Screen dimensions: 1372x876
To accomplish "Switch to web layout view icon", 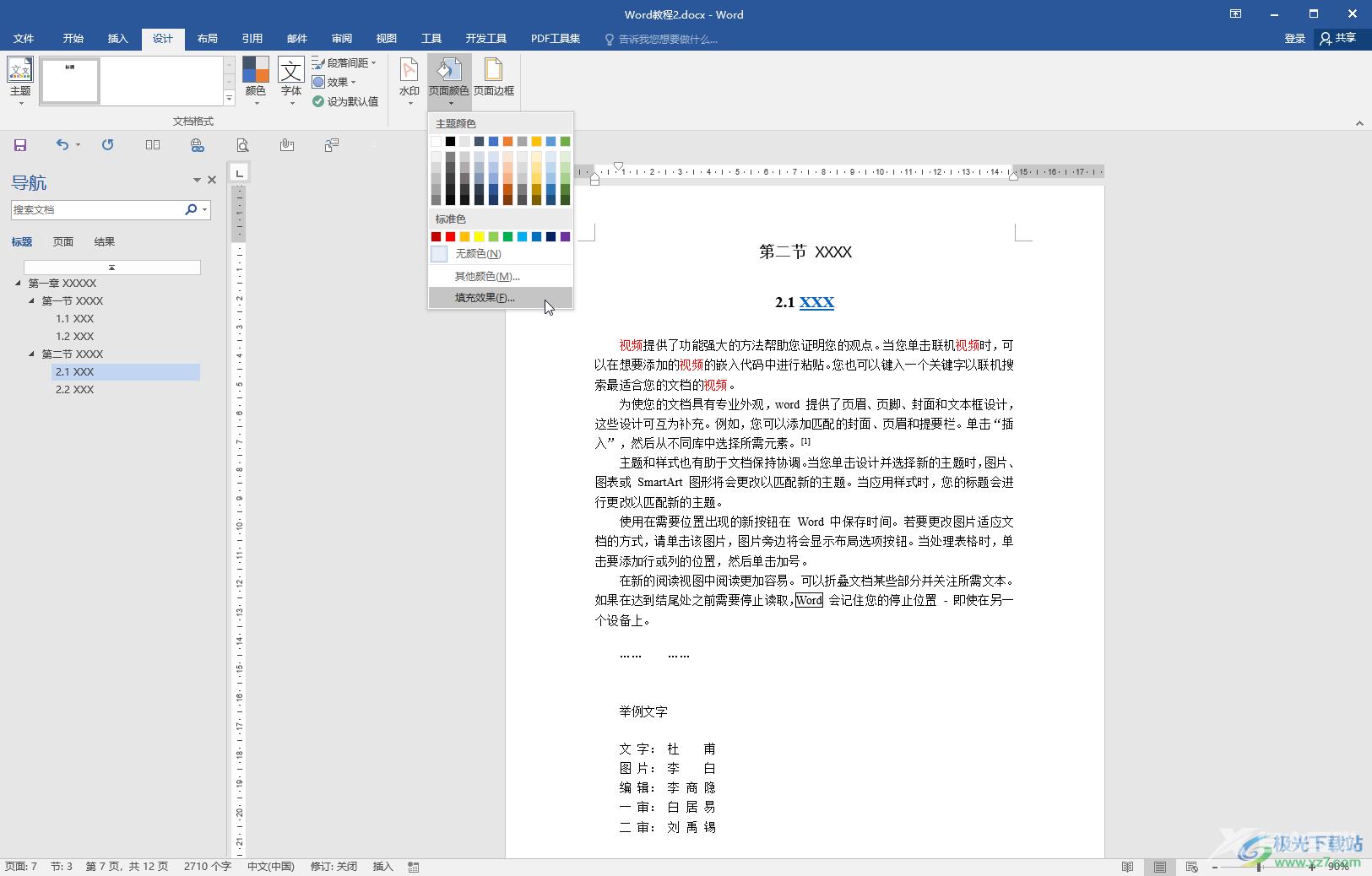I will click(1191, 867).
